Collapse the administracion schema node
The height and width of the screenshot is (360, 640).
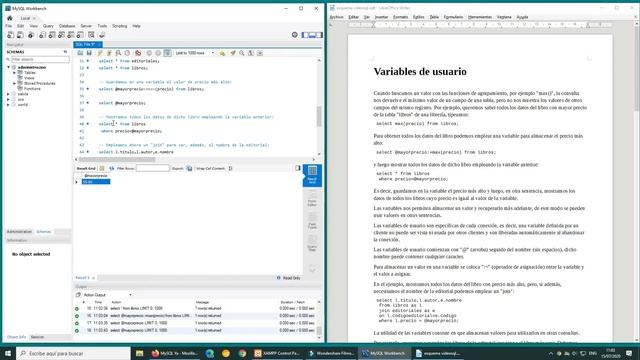[x=8, y=67]
